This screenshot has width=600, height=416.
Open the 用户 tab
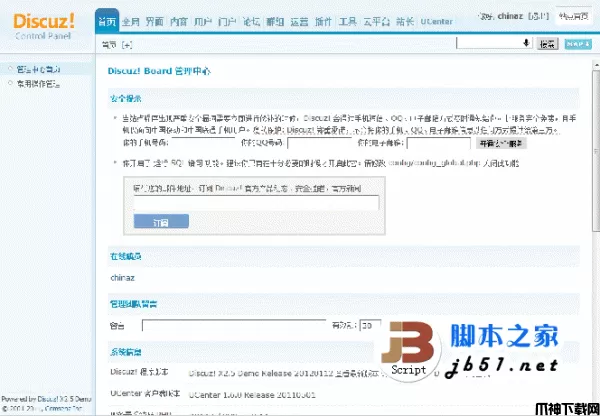click(203, 22)
